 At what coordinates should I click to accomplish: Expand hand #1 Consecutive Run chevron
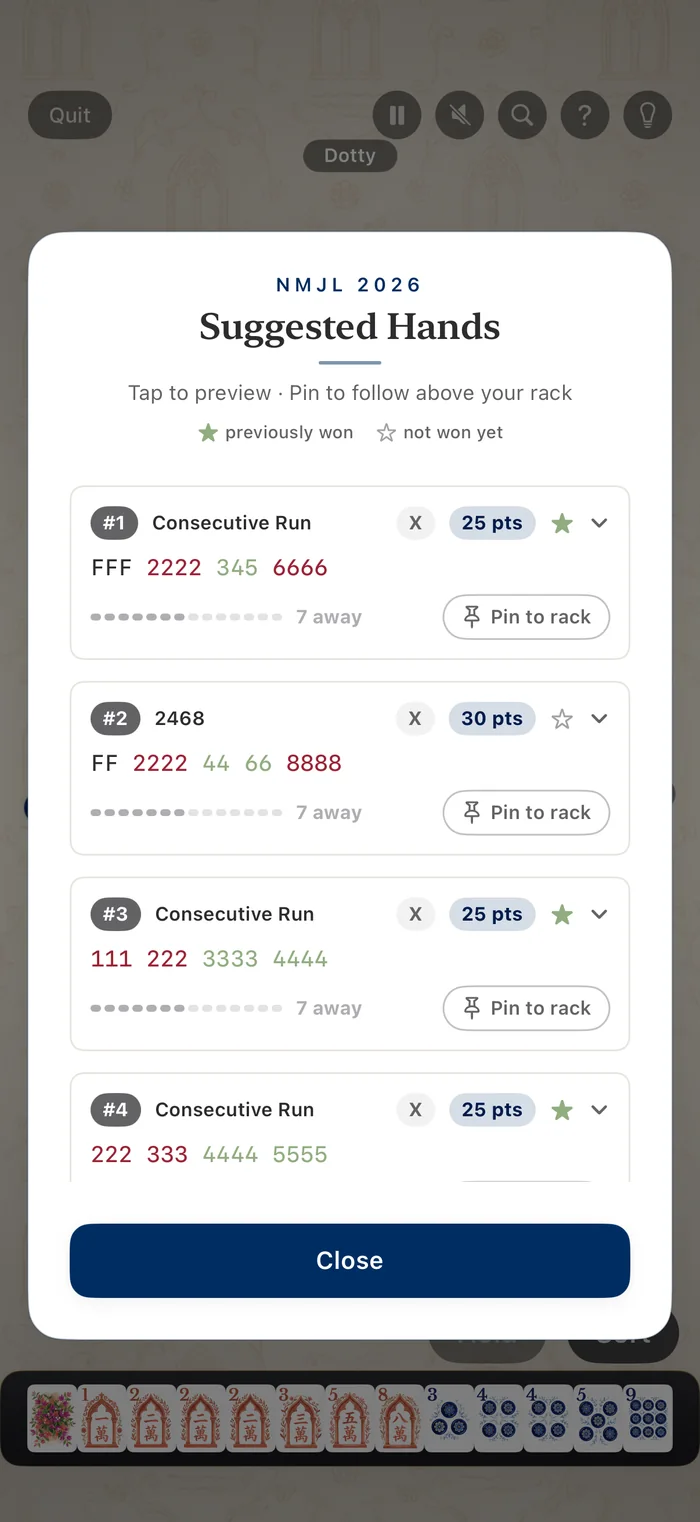599,523
